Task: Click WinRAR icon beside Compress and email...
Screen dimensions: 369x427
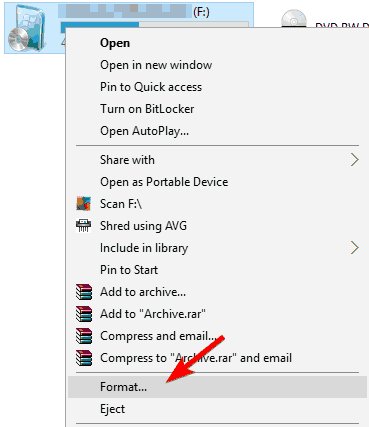Action: (84, 336)
